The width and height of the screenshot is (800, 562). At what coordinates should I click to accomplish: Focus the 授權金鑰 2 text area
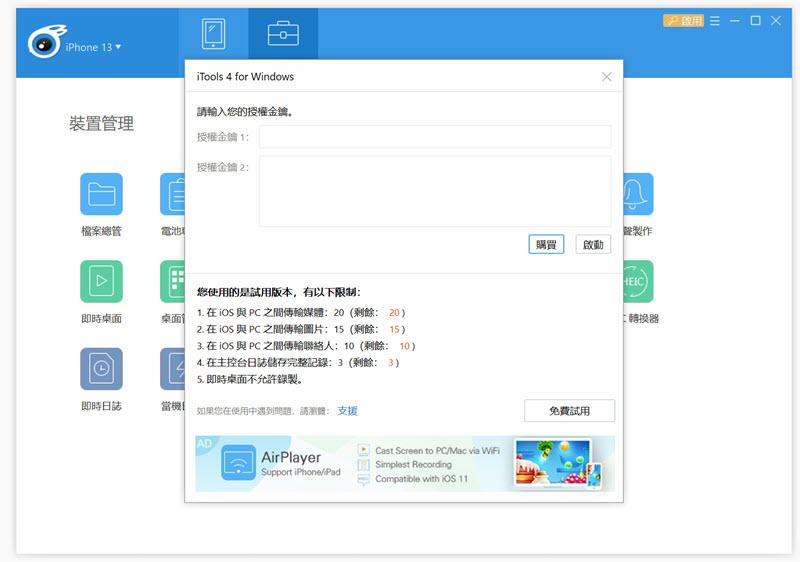point(435,191)
